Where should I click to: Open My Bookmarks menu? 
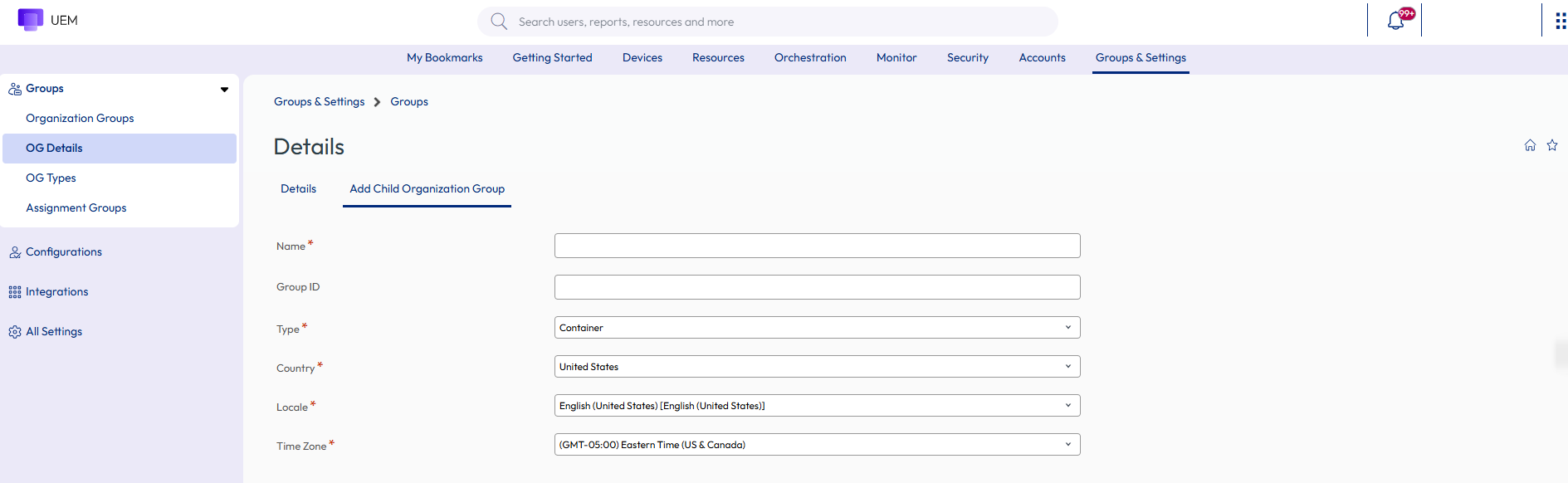point(445,58)
